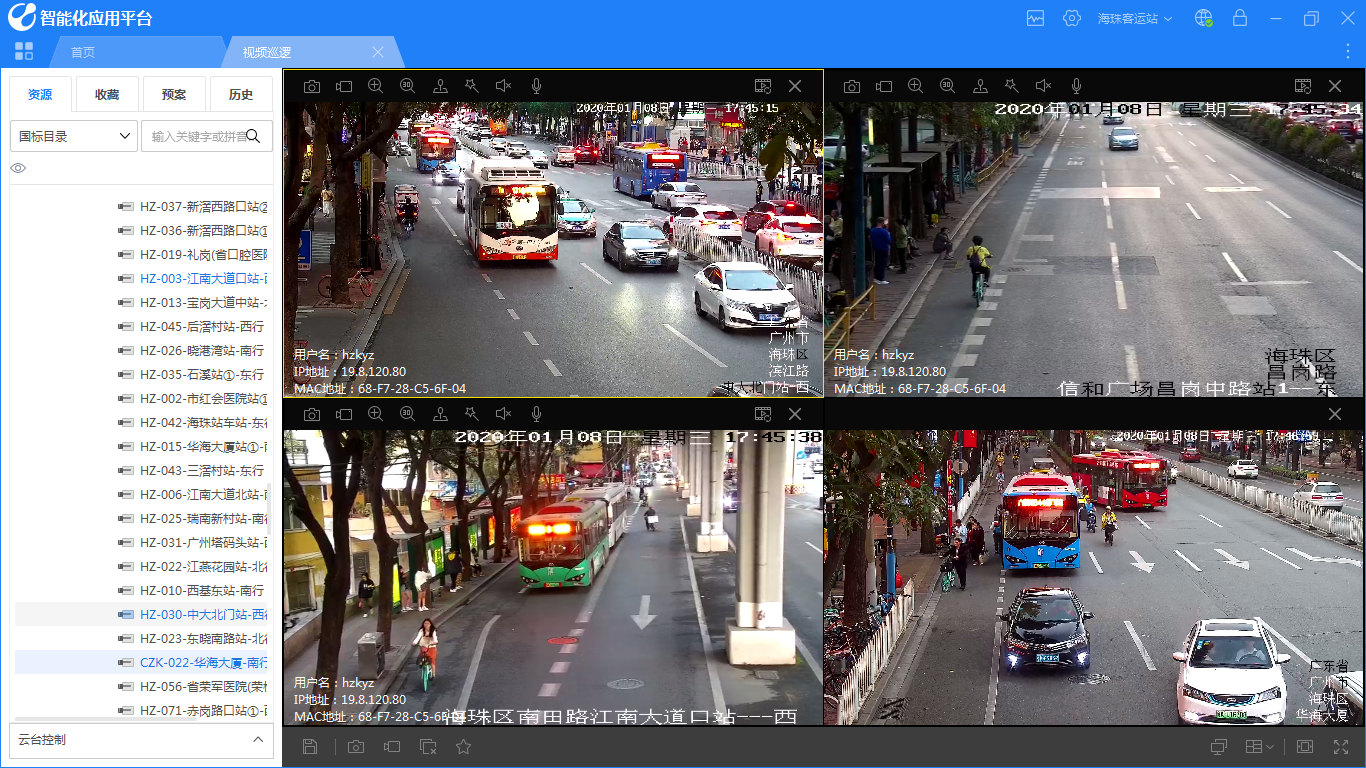1366x768 pixels.
Task: Toggle the eye visibility icon in the resource panel
Action: [x=18, y=168]
